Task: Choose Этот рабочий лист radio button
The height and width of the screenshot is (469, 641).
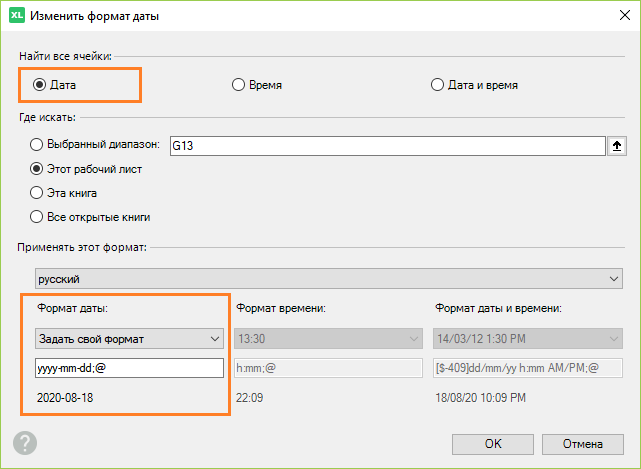Action: (39, 169)
